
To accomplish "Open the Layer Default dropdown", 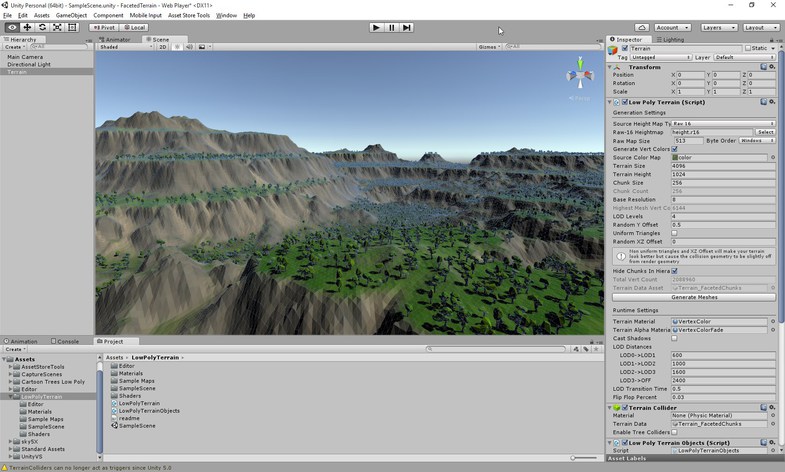I will point(744,57).
